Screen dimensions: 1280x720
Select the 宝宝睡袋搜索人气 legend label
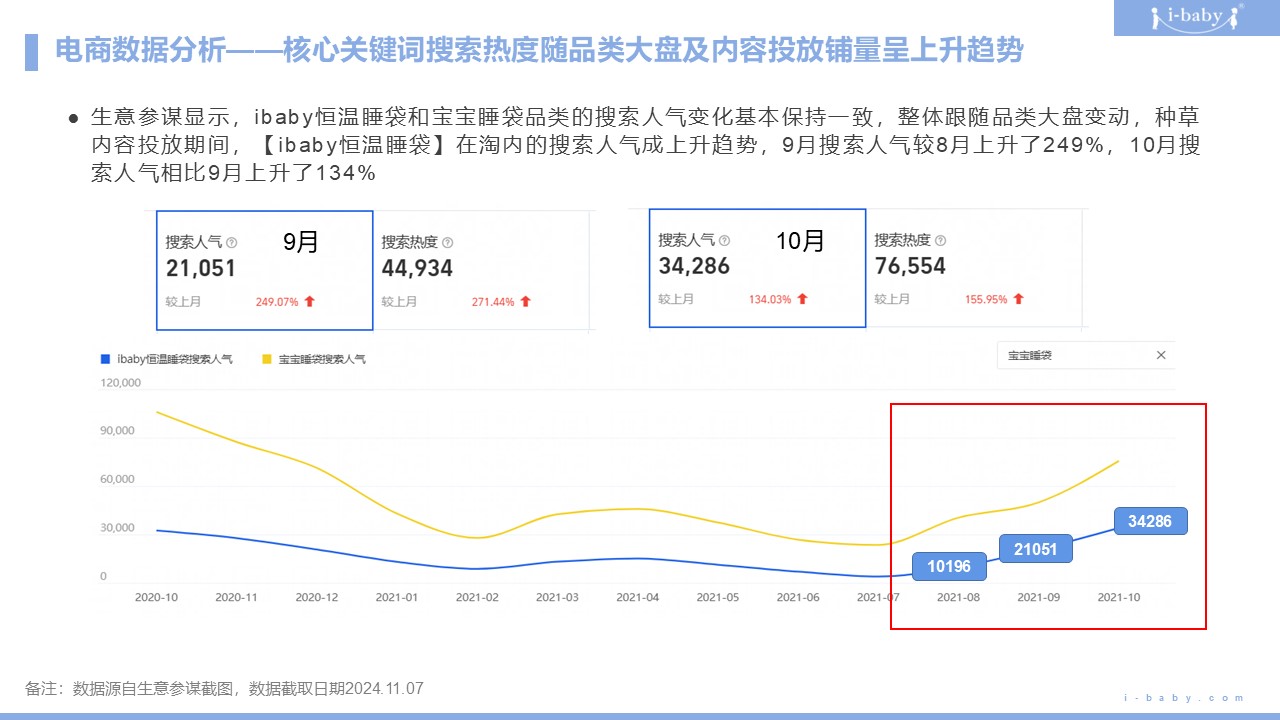click(x=322, y=358)
